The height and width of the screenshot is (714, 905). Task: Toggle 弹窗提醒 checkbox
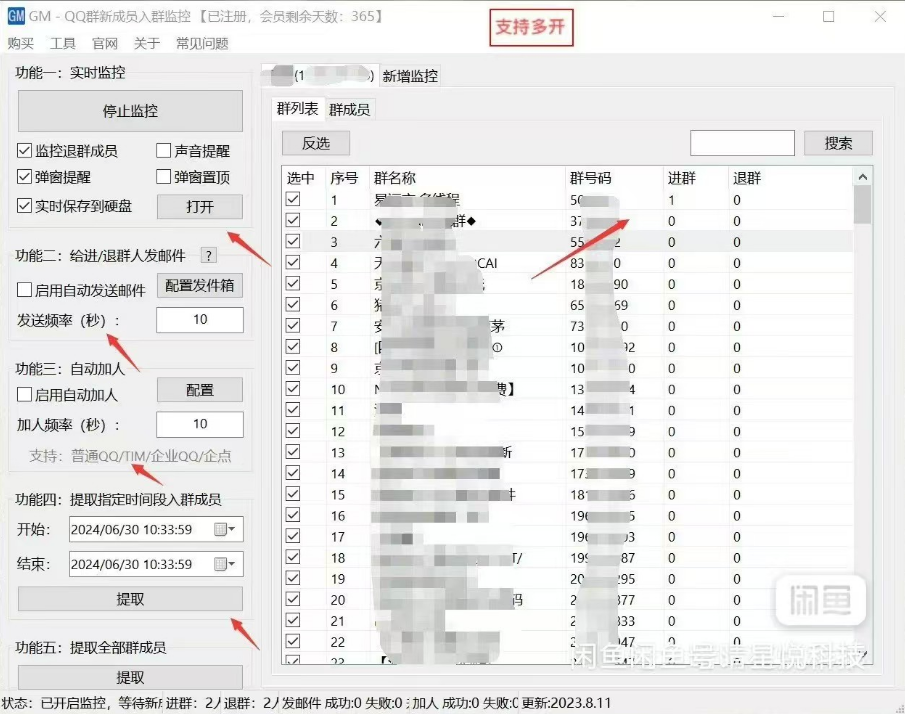[x=24, y=177]
